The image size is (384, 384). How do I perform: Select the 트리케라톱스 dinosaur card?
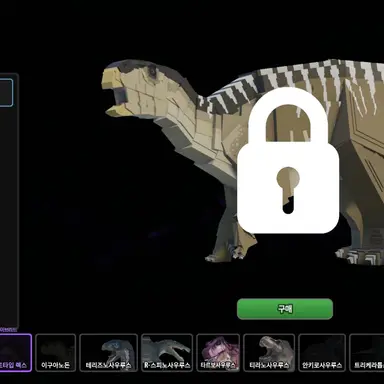click(x=367, y=353)
